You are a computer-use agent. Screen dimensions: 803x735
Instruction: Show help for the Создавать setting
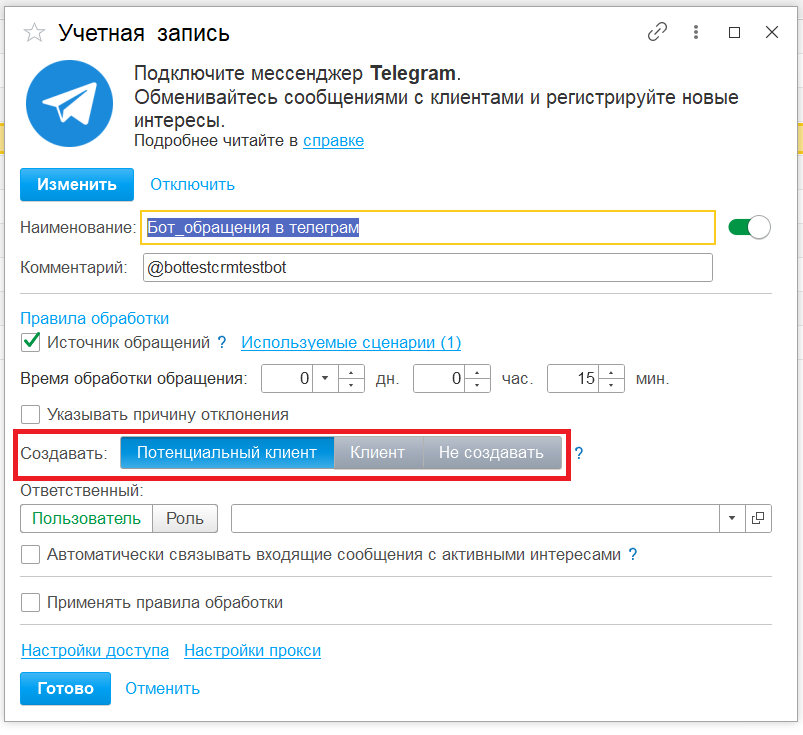click(x=578, y=453)
